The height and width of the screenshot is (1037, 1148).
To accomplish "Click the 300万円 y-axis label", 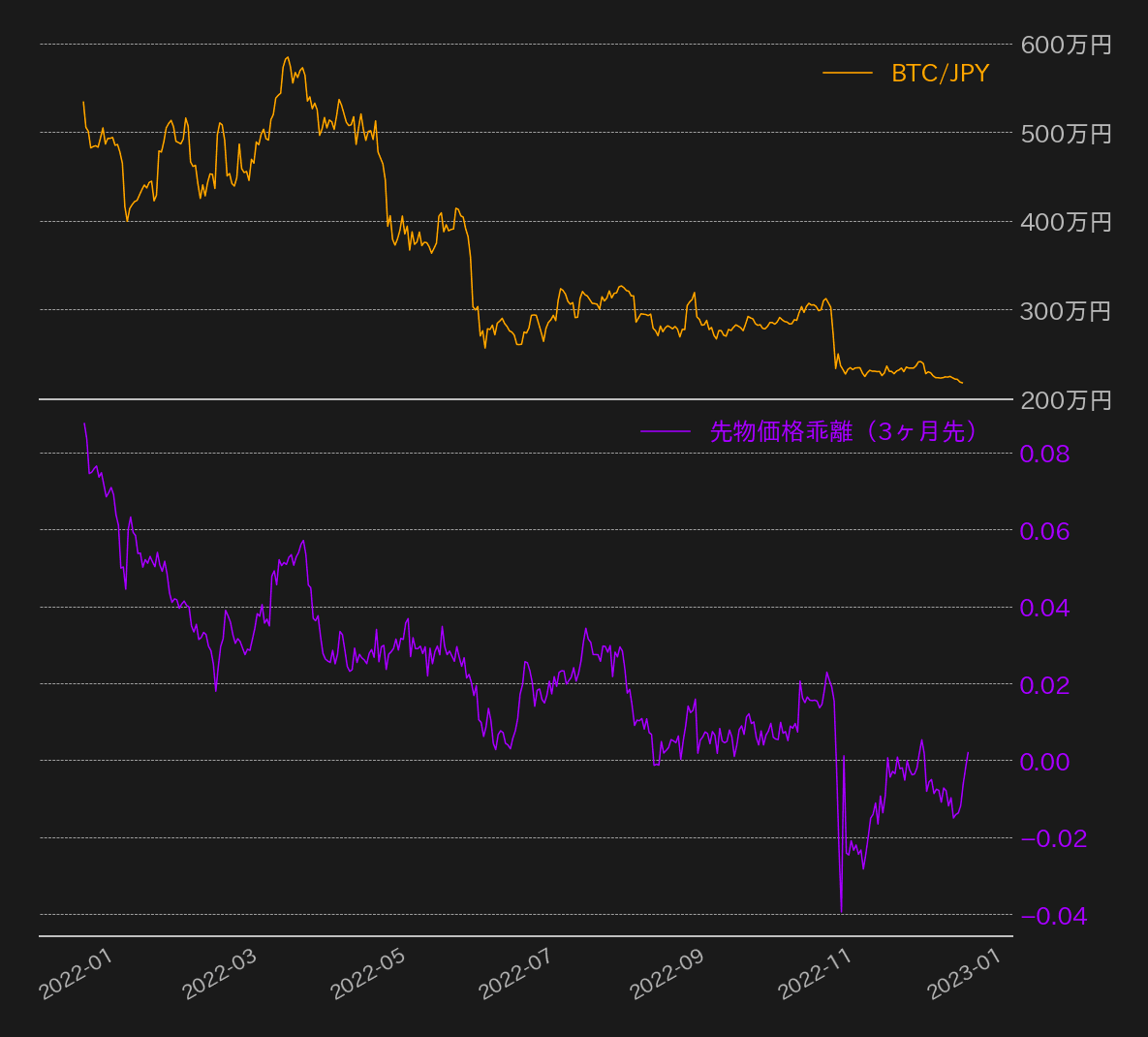I will click(1066, 311).
